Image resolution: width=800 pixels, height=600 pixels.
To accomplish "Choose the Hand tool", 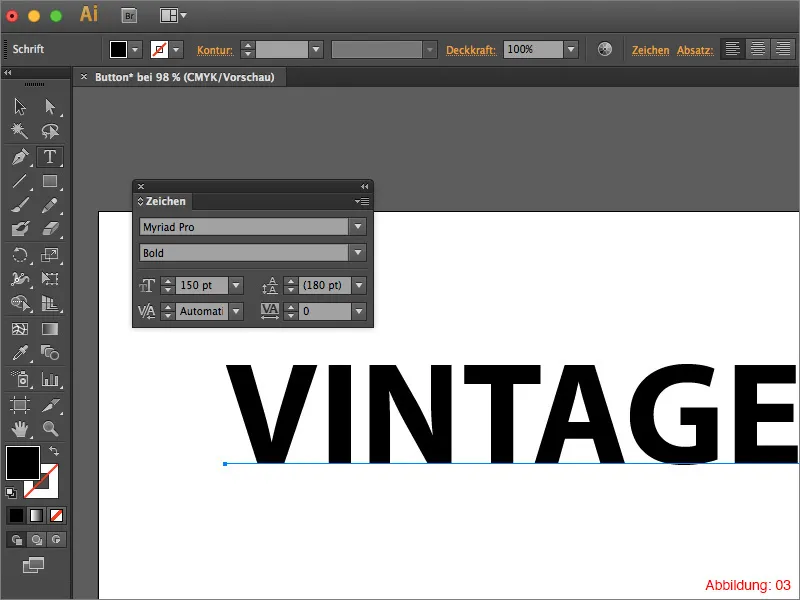I will (19, 429).
